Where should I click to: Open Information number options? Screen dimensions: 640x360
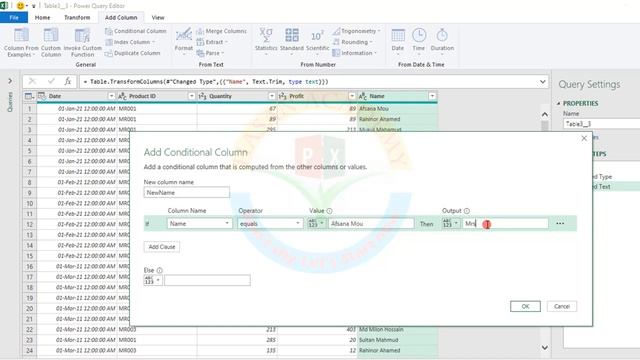coord(355,53)
